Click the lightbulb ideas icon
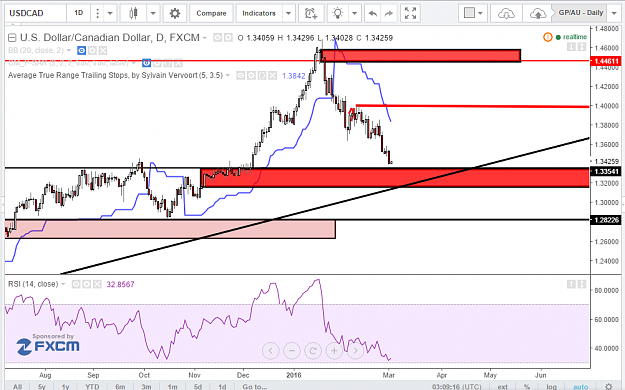The height and width of the screenshot is (390, 625). tap(338, 13)
